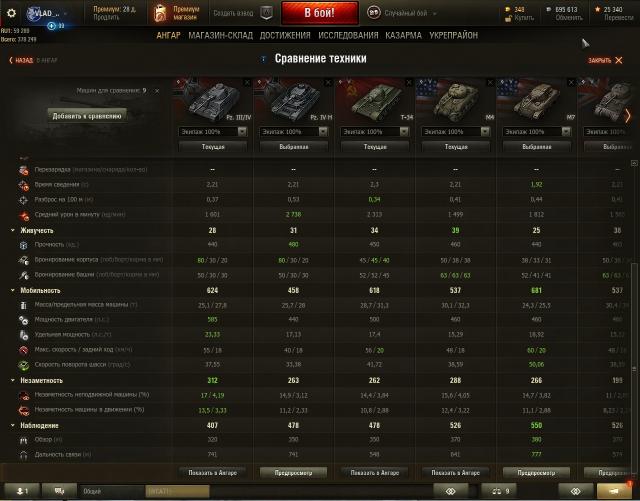Image resolution: width=640 pixels, height=501 pixels.
Task: Click the notification icon in bottom right corner
Action: point(614,491)
